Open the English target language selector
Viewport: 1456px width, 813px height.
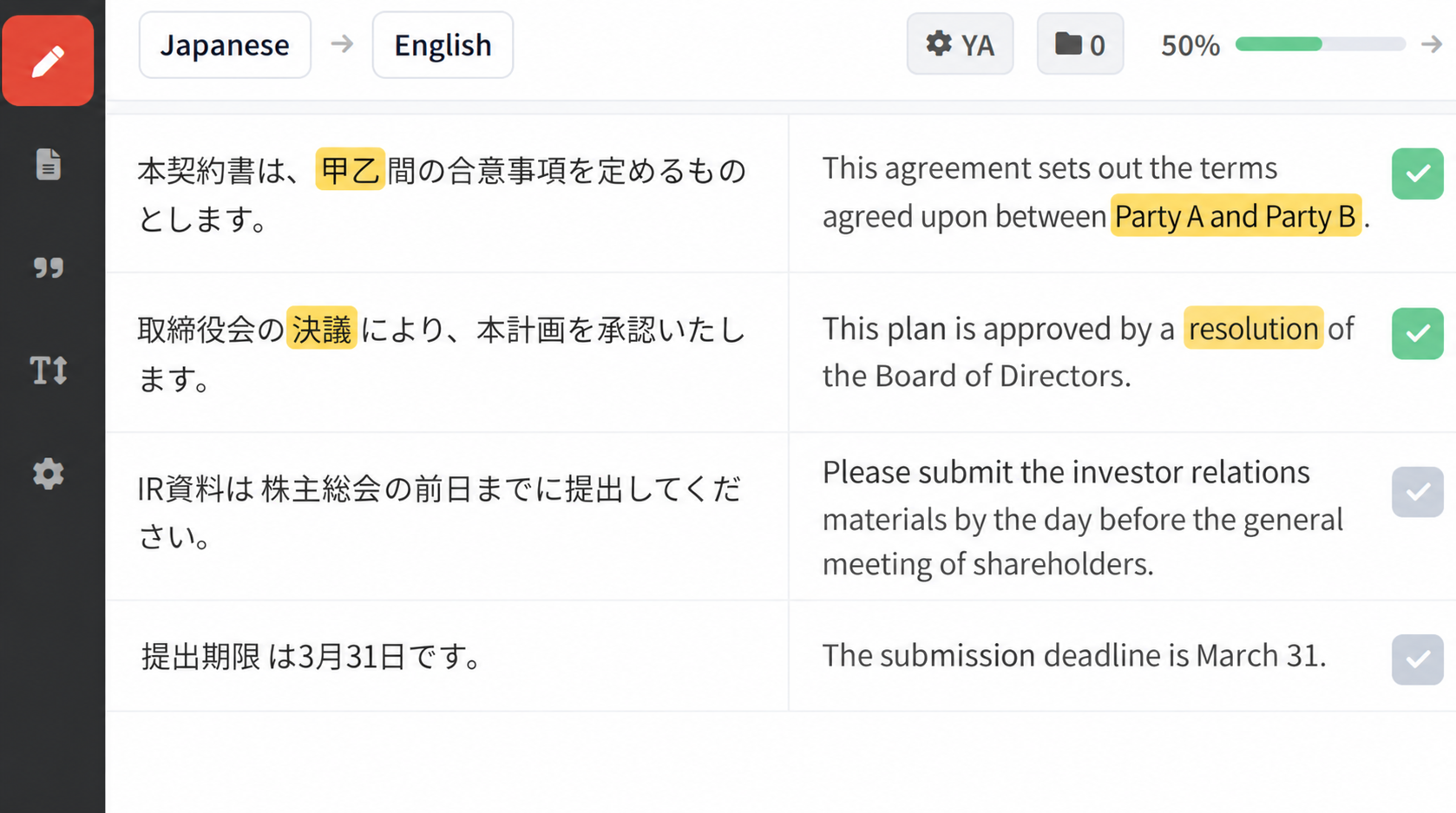[x=443, y=44]
